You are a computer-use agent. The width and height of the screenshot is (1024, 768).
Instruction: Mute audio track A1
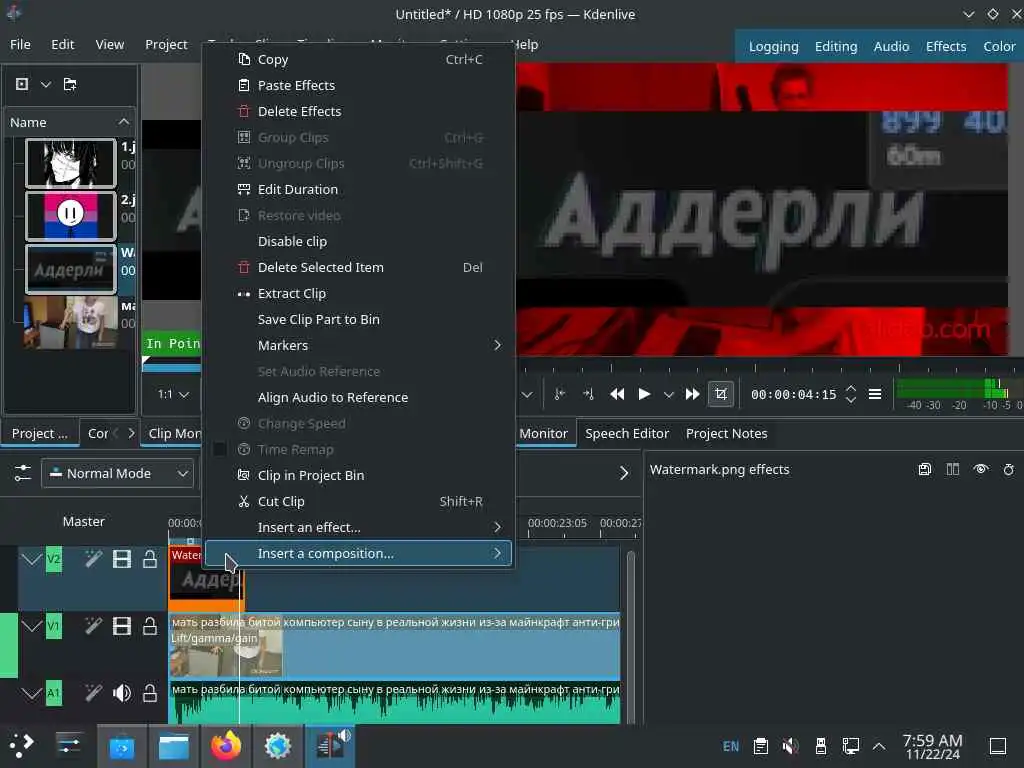[x=121, y=693]
